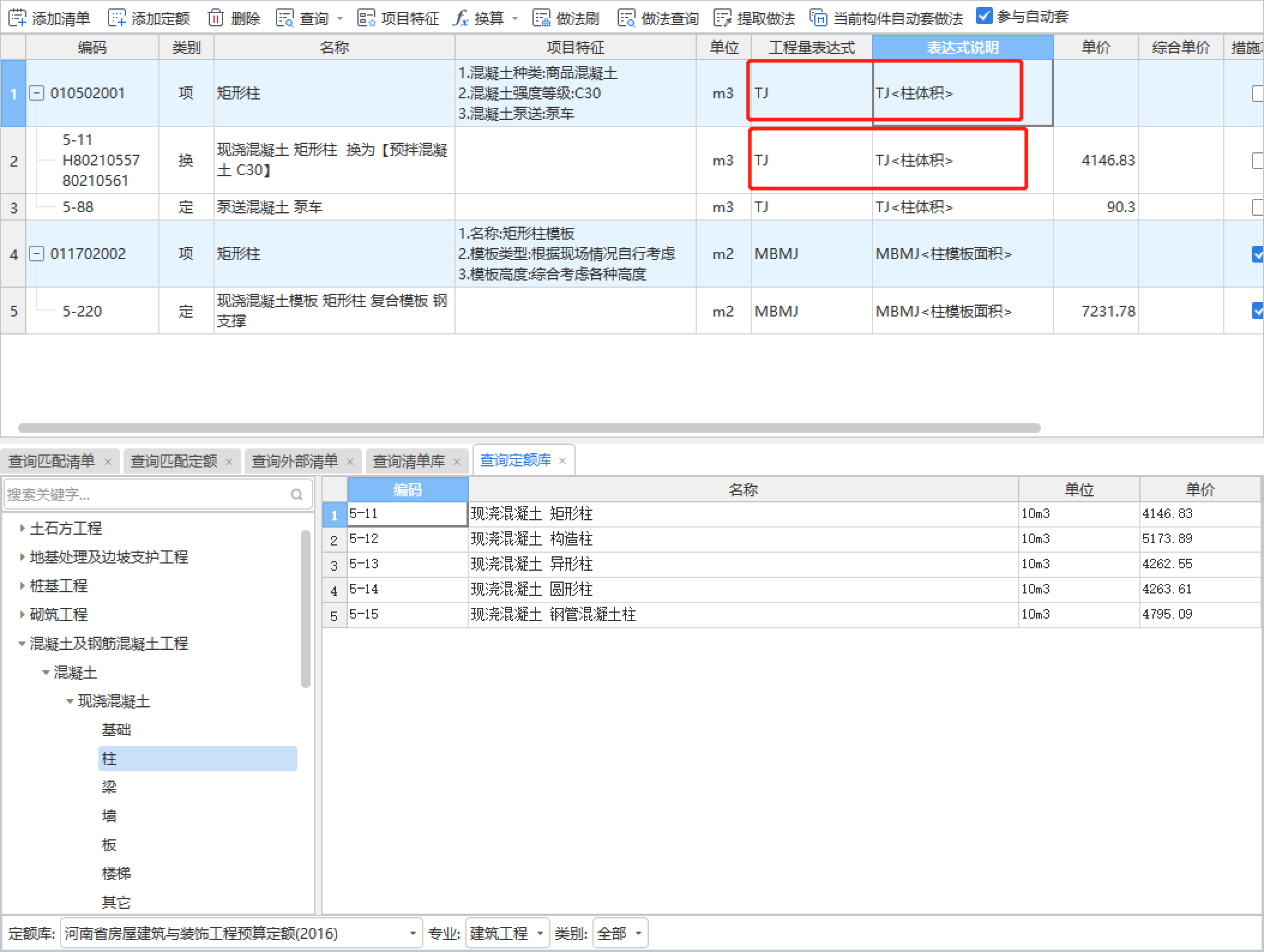1264x952 pixels.
Task: Check 措施 box for row 5-11
Action: tap(1258, 161)
